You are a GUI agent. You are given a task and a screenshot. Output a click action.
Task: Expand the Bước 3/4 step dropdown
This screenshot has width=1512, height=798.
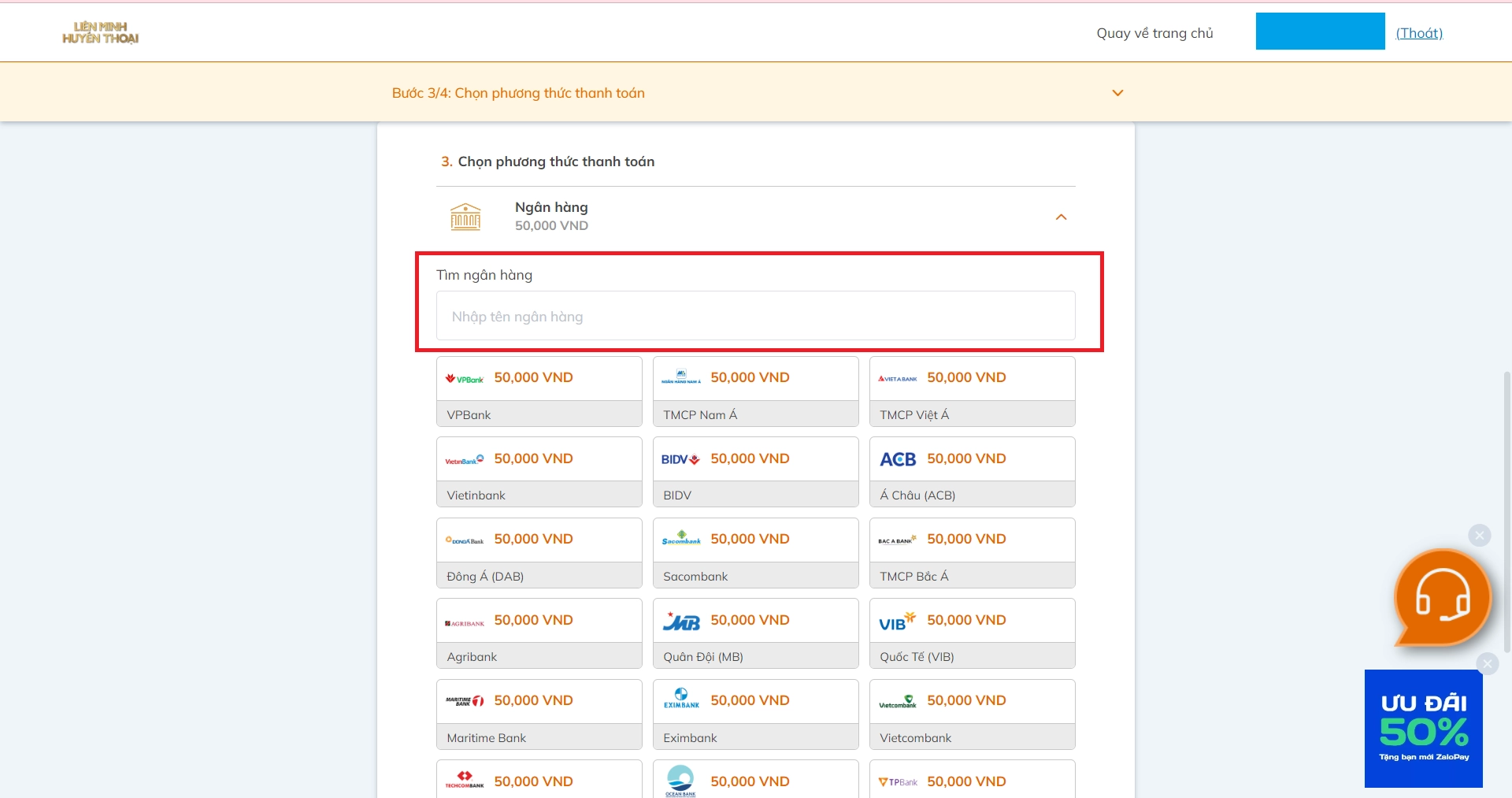point(1117,93)
